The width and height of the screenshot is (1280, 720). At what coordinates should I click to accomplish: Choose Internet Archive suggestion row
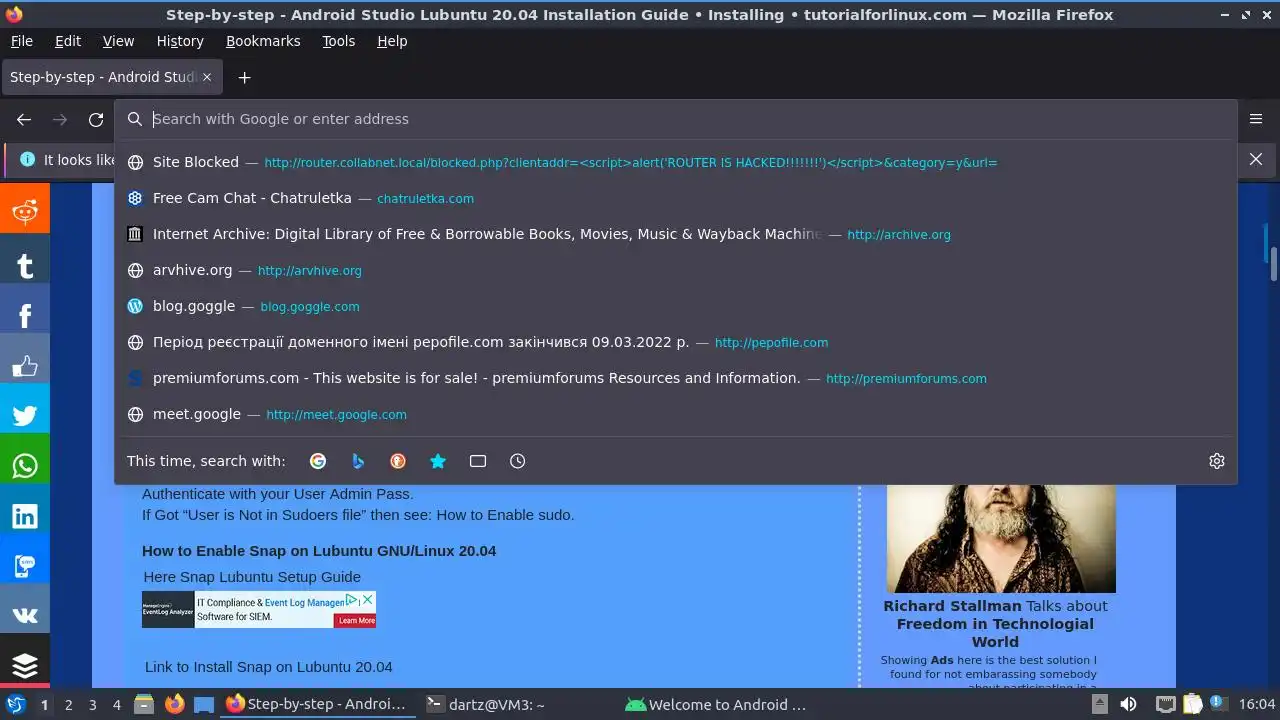(675, 234)
